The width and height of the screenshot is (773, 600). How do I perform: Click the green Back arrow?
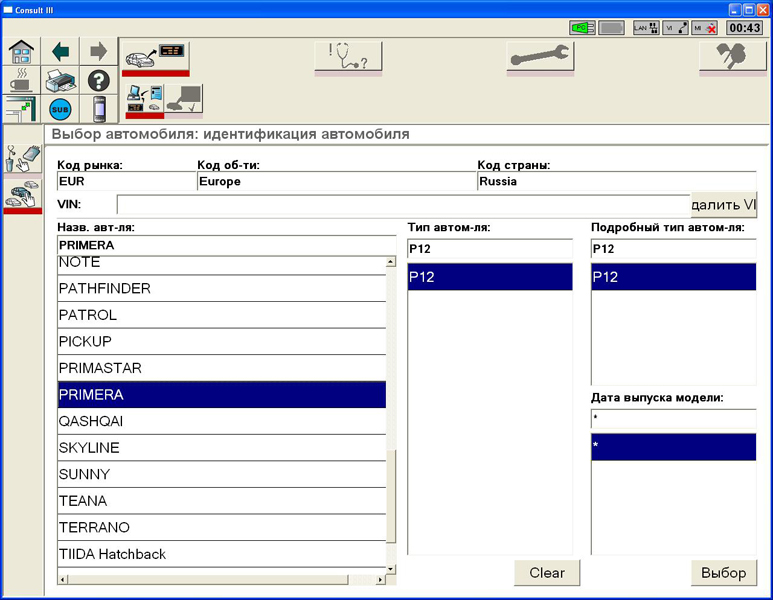tap(60, 51)
